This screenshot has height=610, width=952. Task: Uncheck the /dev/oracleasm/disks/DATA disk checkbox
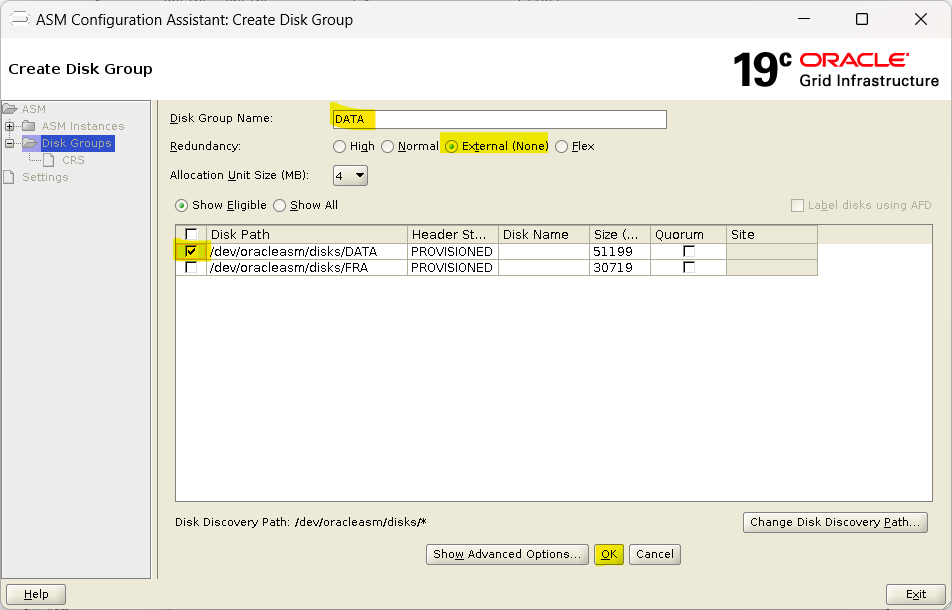[x=191, y=251]
